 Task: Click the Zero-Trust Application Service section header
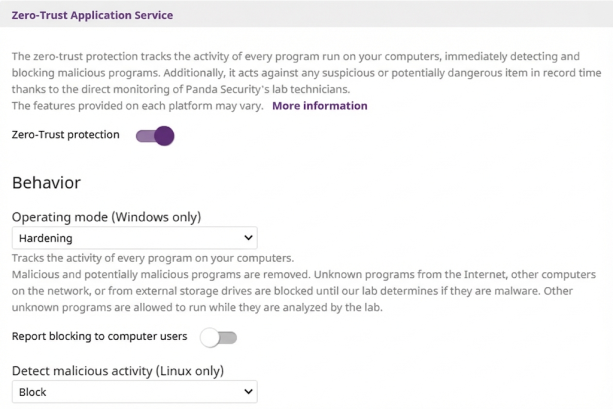click(93, 16)
